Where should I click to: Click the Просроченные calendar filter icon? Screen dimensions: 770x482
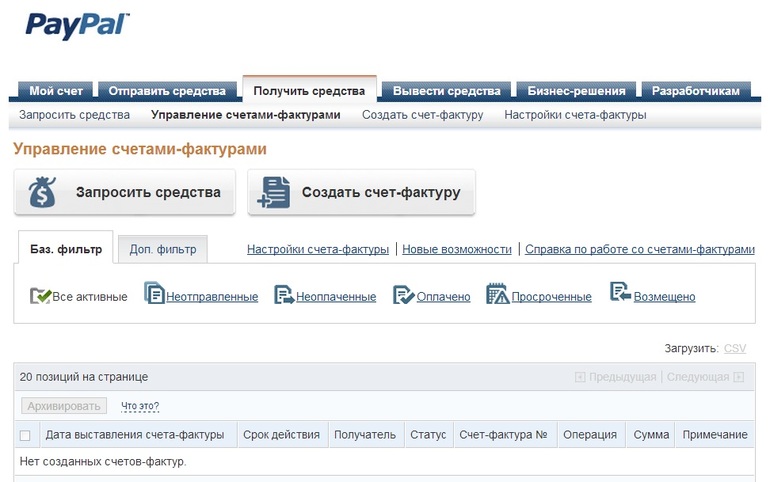pos(498,295)
